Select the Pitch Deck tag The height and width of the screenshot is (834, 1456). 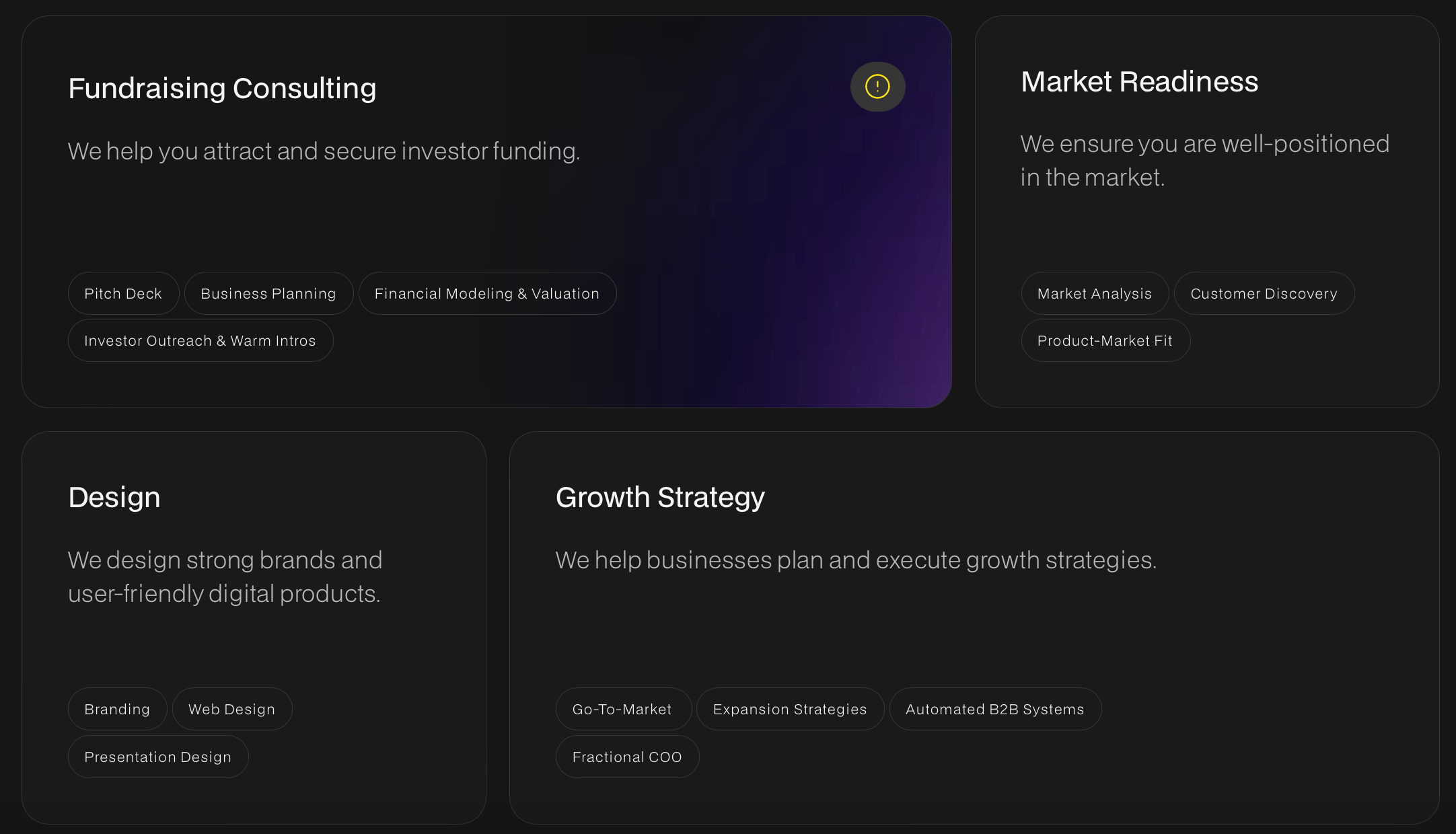pos(123,293)
